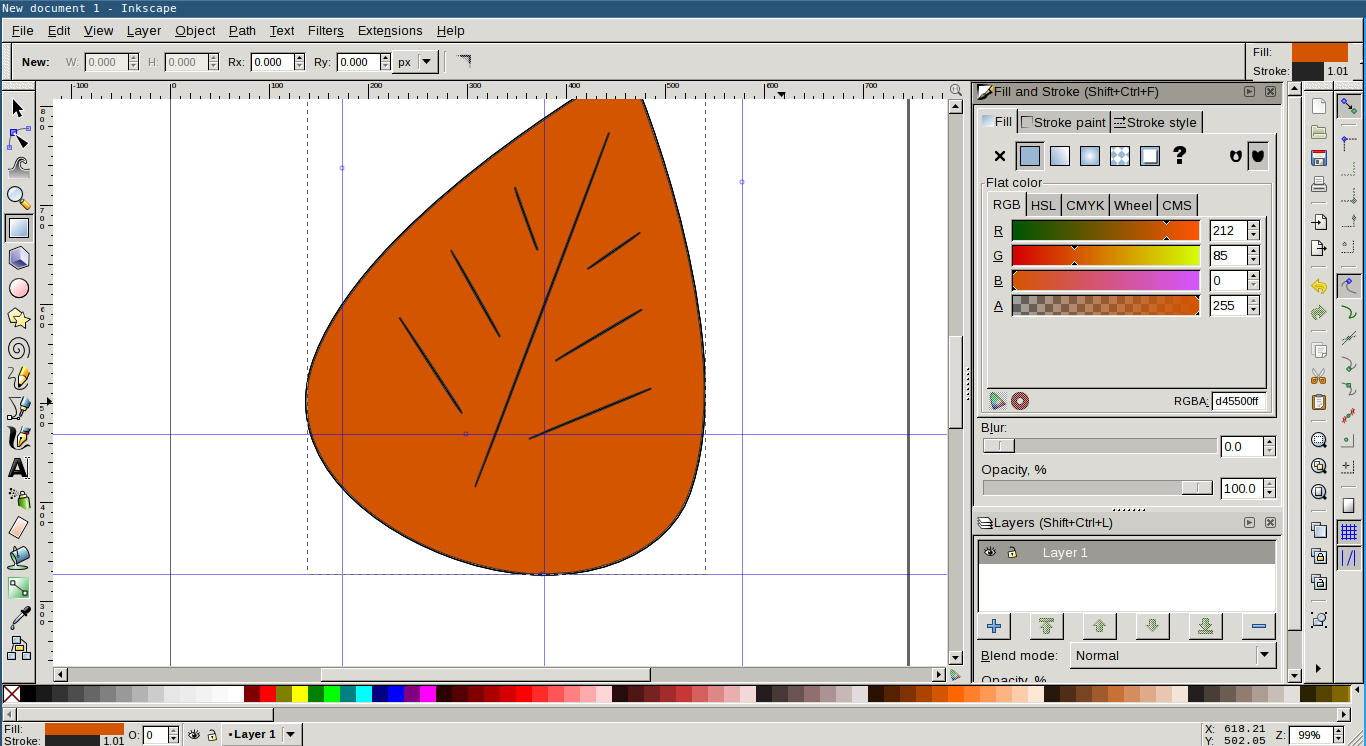Viewport: 1366px width, 746px height.
Task: Iconify the Fill and Stroke panel
Action: coord(1249,91)
